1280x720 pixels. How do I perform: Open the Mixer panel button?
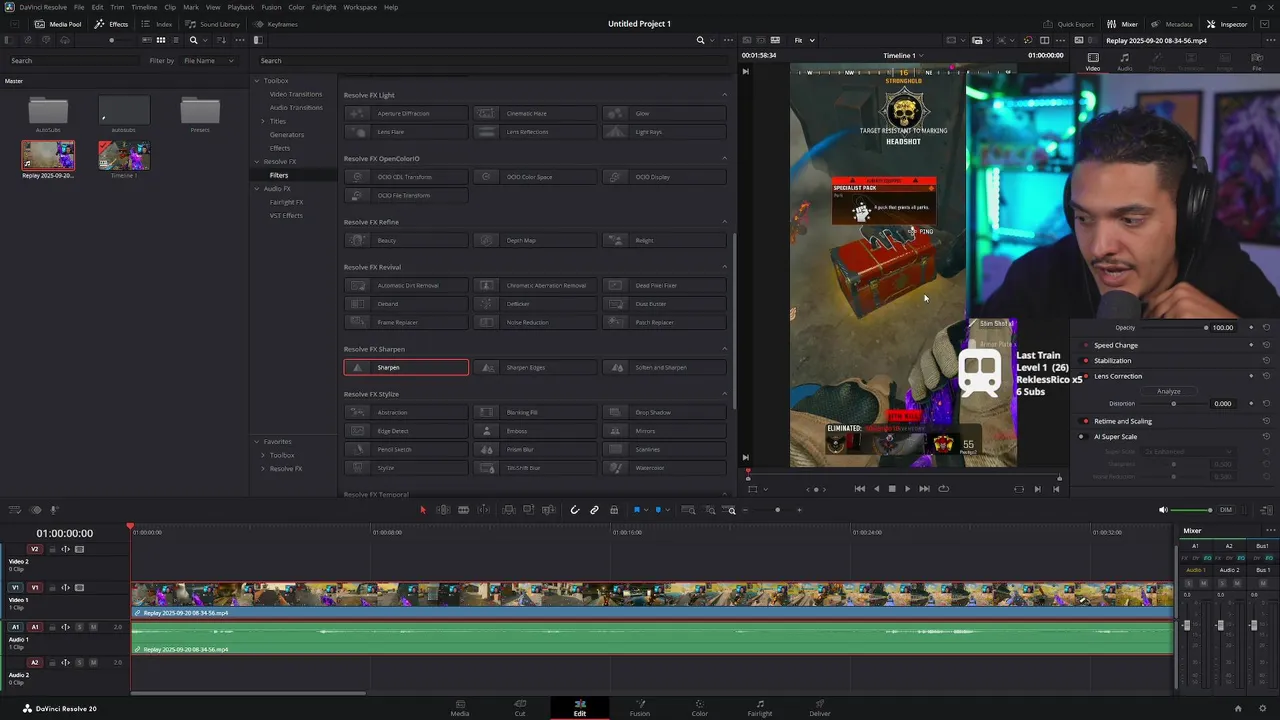(1122, 24)
